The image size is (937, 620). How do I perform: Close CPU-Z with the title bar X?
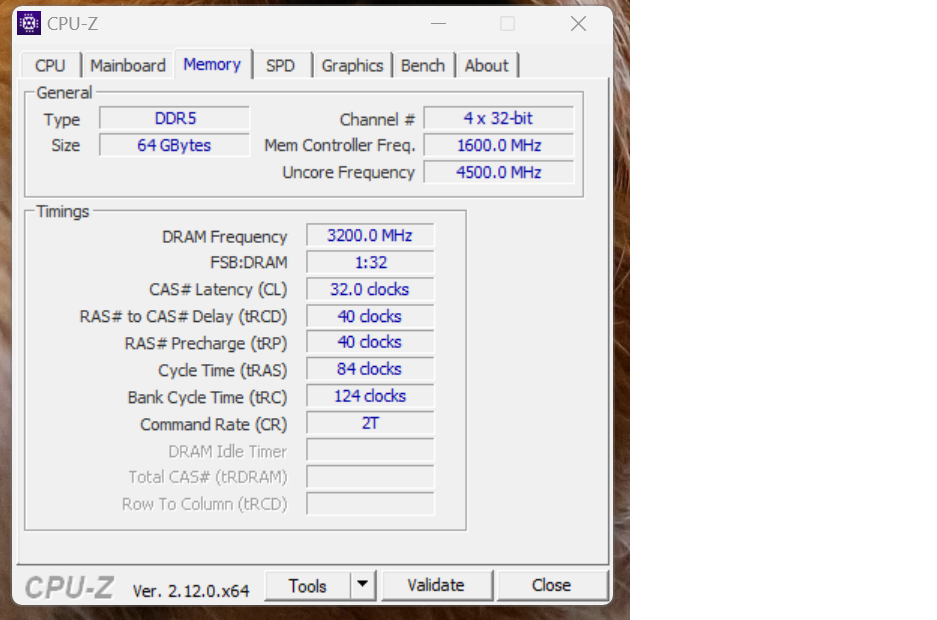tap(578, 24)
